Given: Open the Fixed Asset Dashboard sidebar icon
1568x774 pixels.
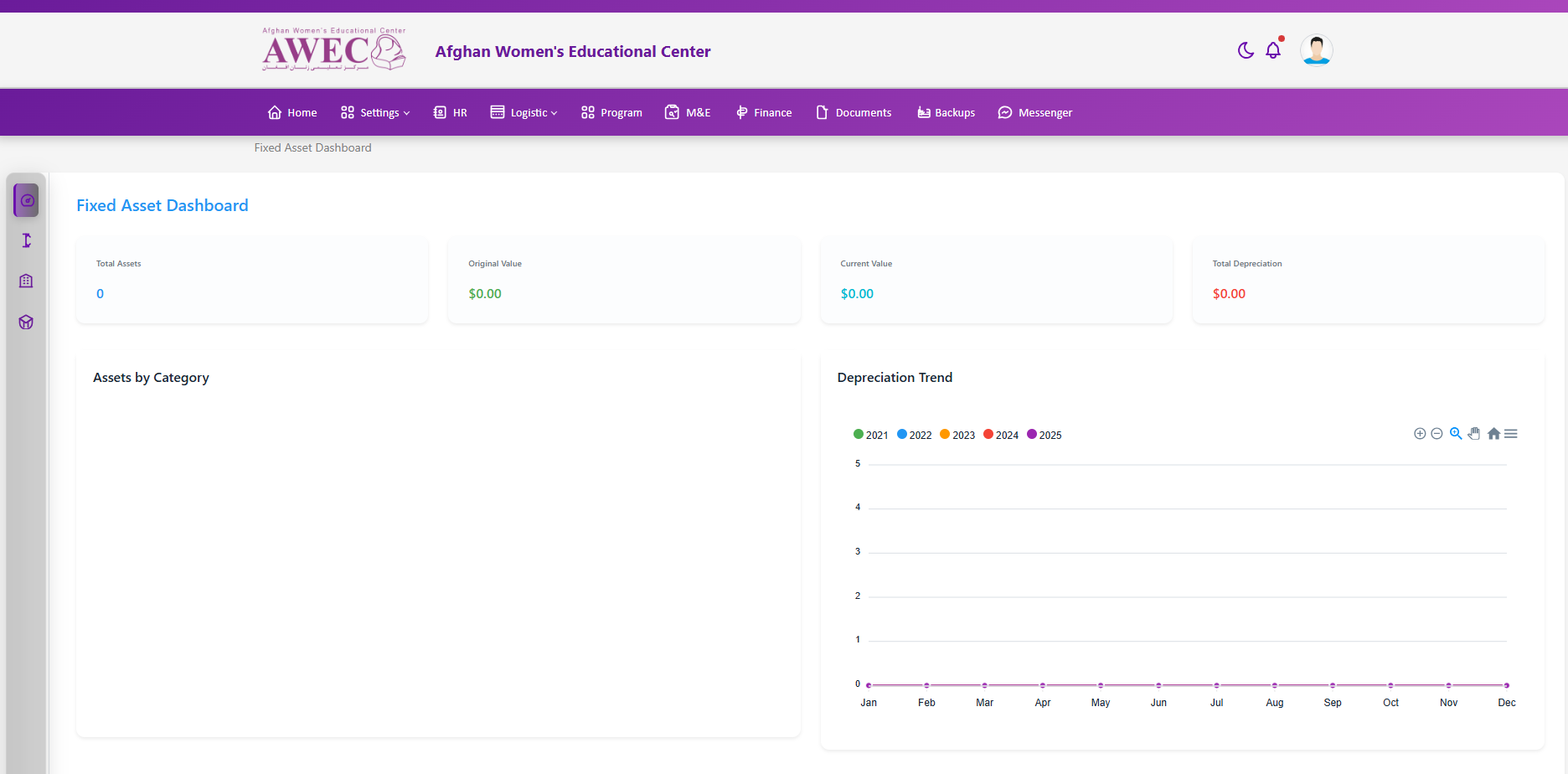Looking at the screenshot, I should point(25,199).
